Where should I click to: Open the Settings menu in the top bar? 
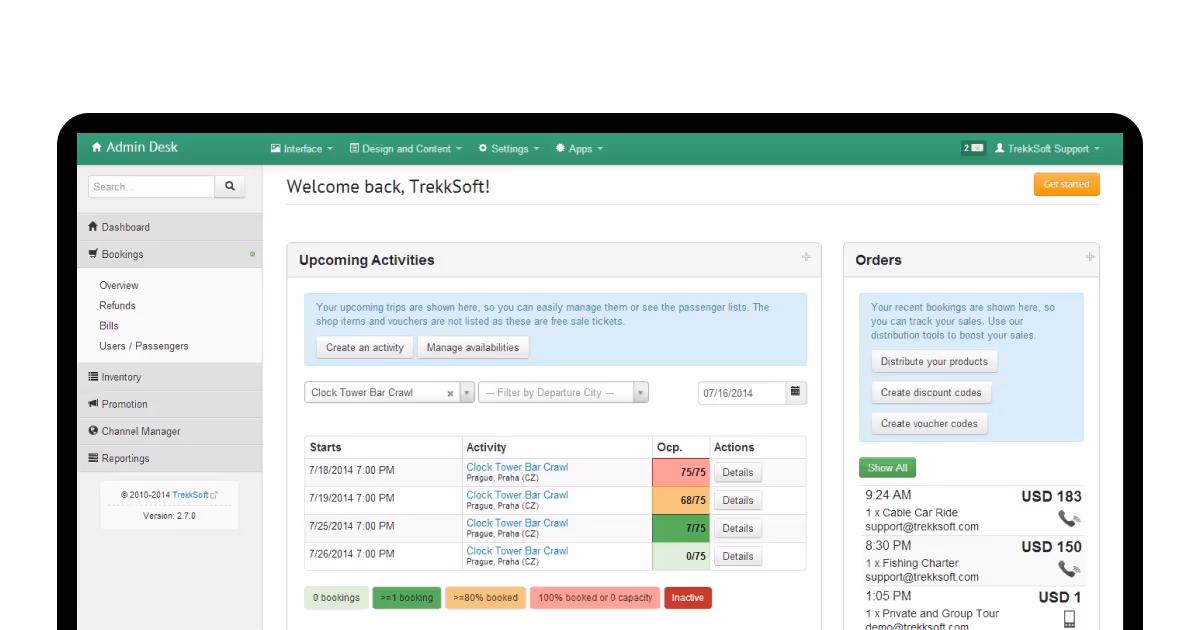pos(508,148)
